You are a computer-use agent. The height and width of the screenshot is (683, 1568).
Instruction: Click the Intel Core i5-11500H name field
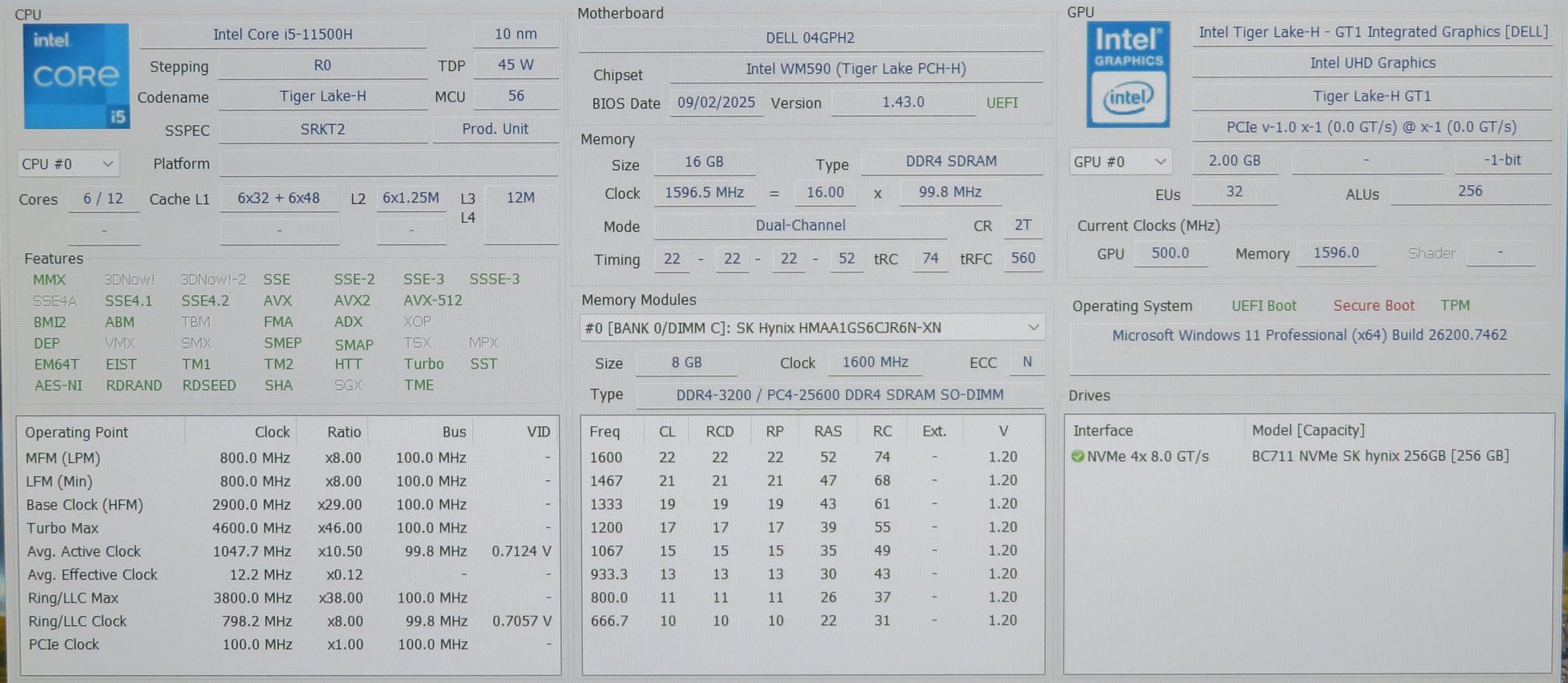(x=283, y=35)
